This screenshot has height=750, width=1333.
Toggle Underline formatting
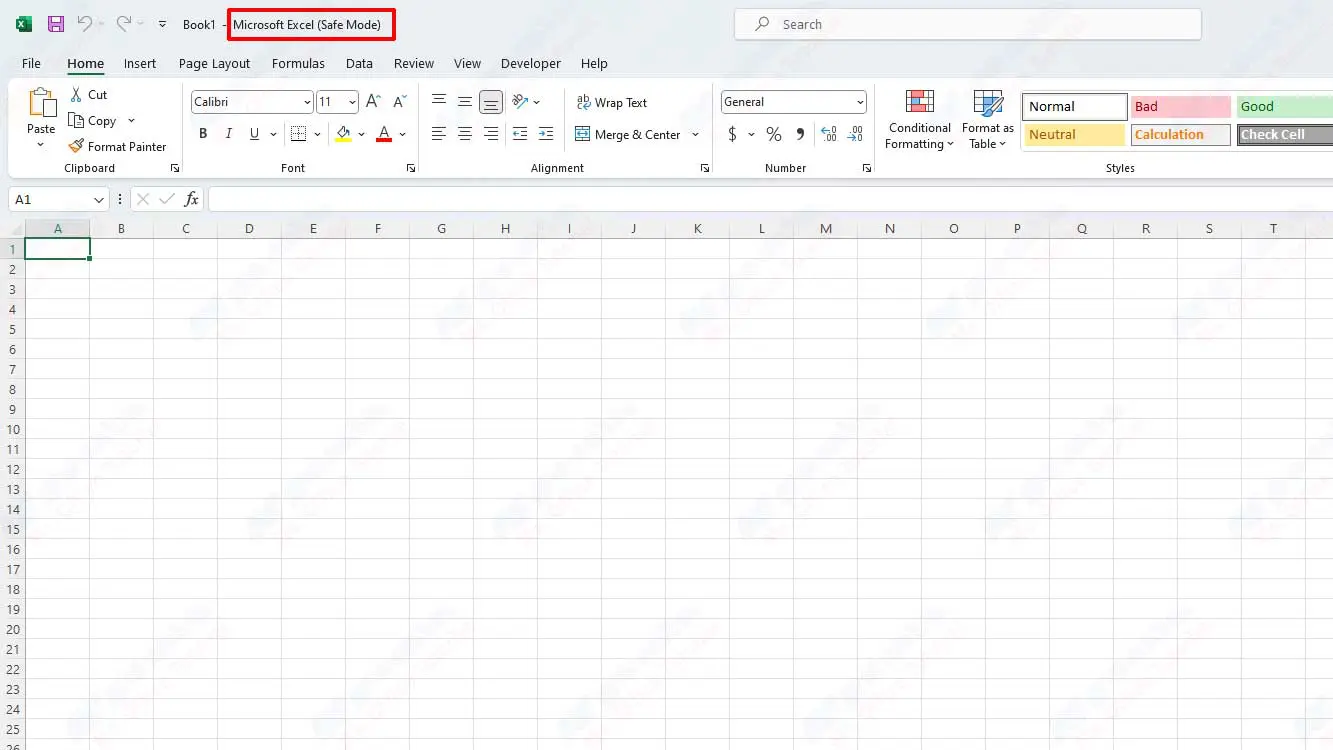click(254, 133)
